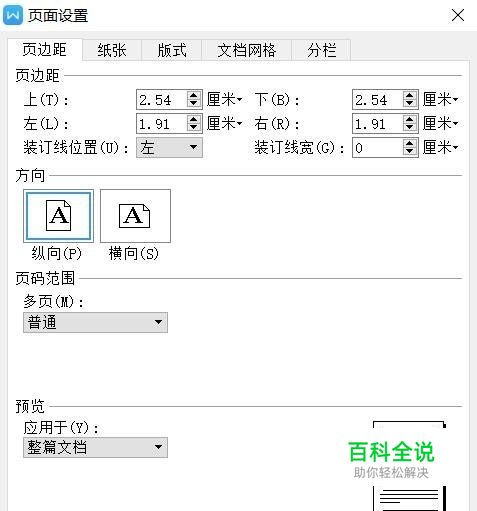Viewport: 477px width, 511px height.
Task: Open unit dropdown 厘米 next to gutter width
Action: [x=440, y=147]
